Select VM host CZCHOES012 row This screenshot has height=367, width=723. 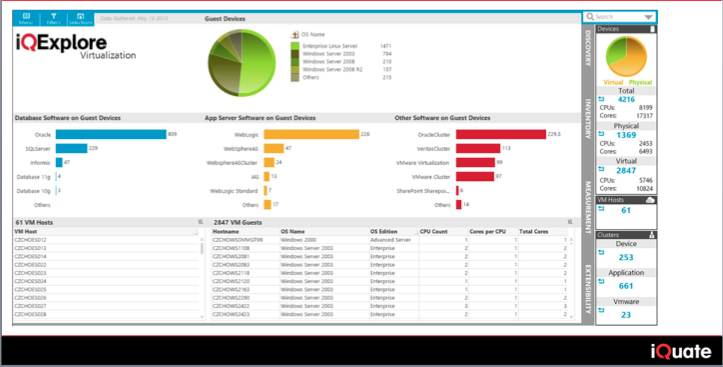click(106, 240)
